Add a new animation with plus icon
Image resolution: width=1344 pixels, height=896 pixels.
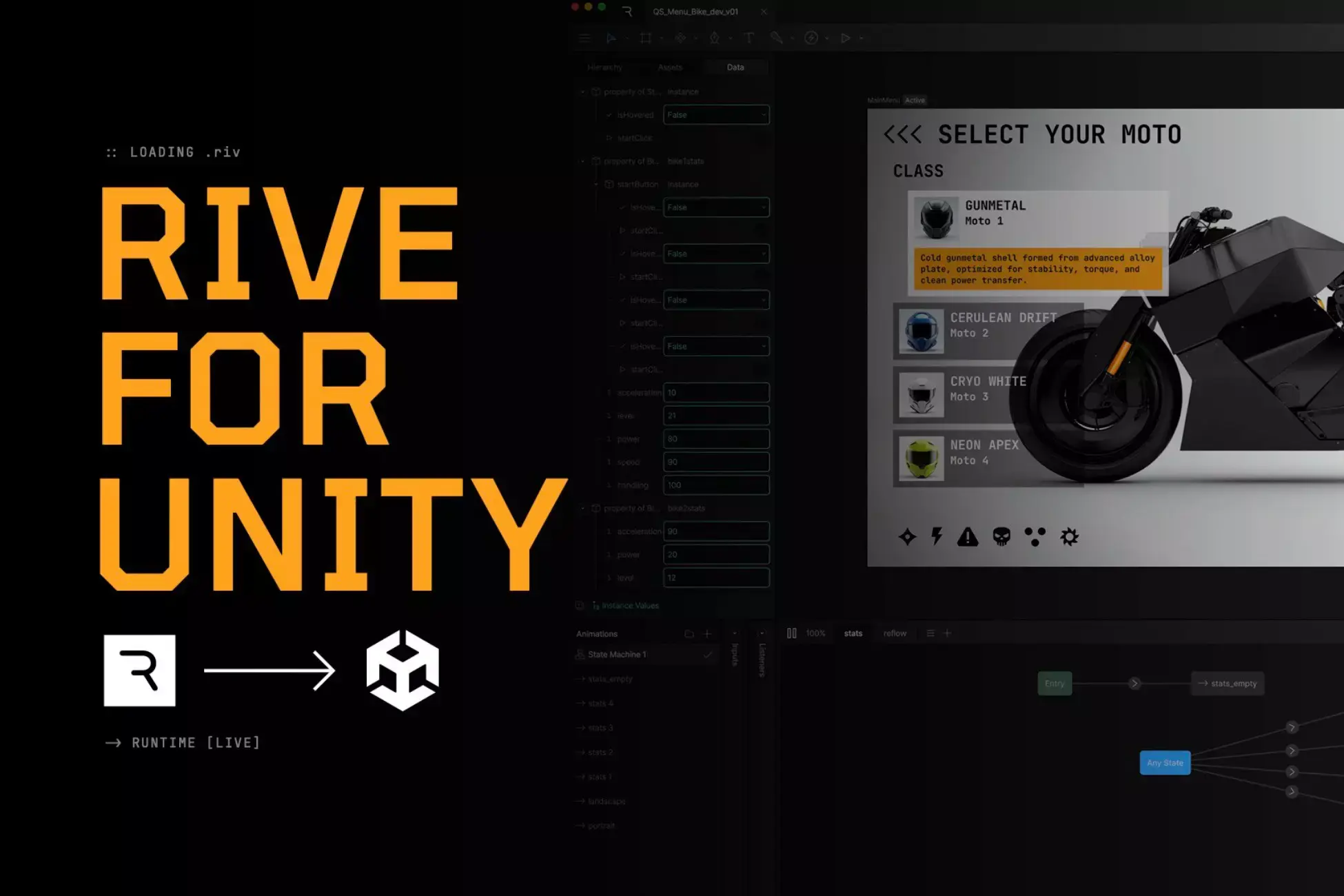[x=707, y=634]
